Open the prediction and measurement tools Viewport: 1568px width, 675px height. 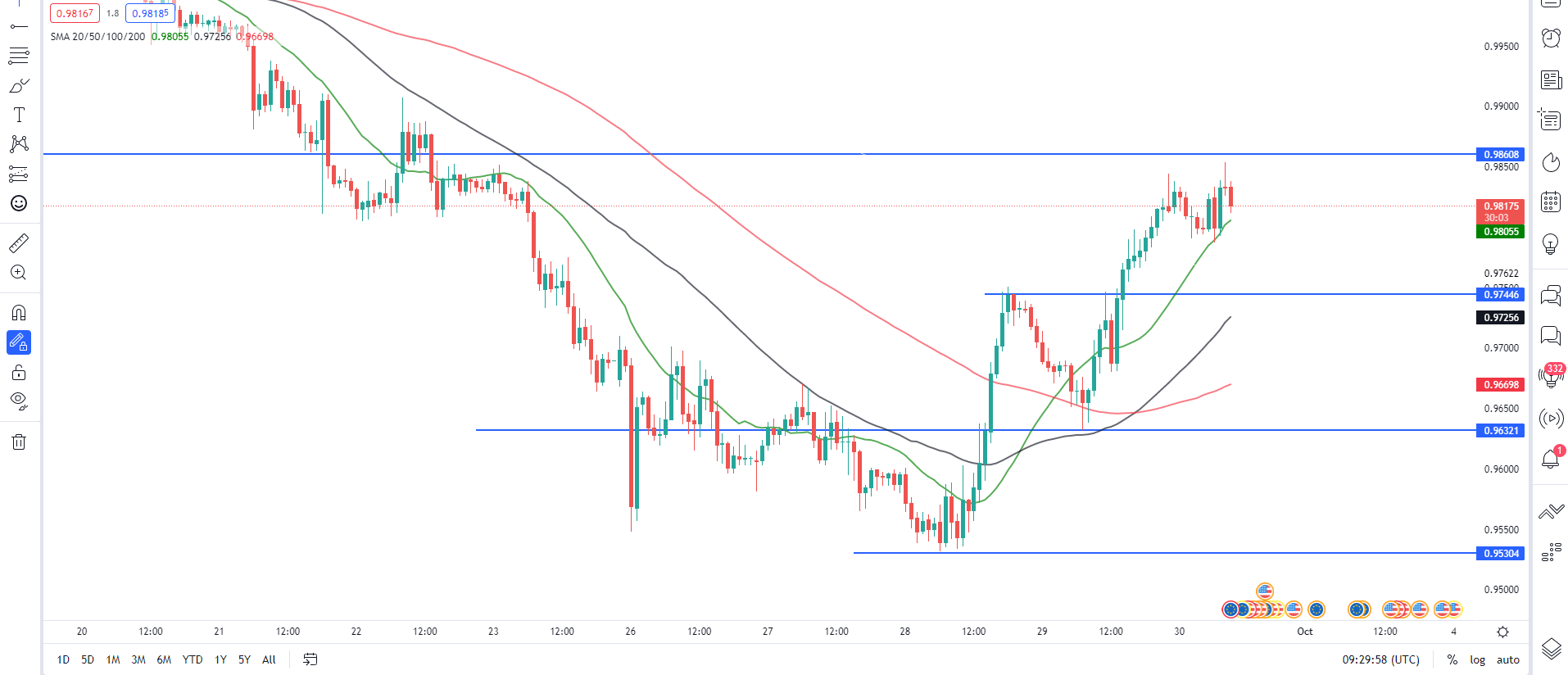[19, 174]
